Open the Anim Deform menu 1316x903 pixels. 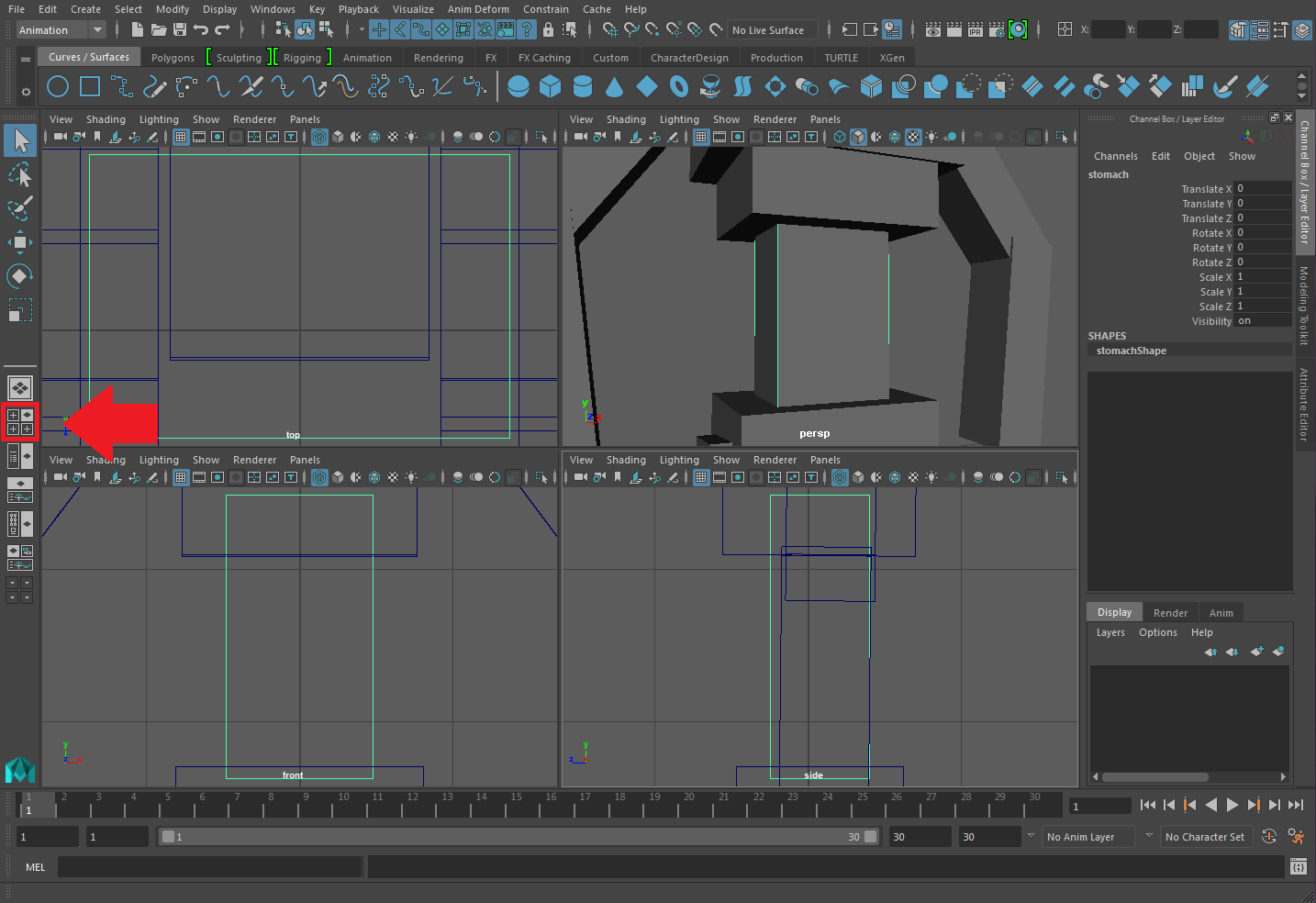click(x=478, y=9)
